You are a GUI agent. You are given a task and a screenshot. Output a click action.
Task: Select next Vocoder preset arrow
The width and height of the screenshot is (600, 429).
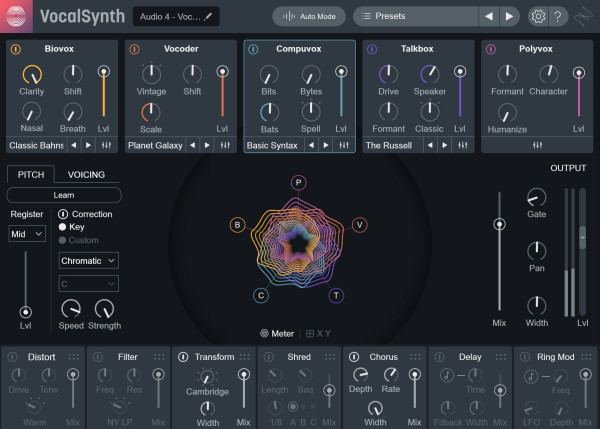(207, 145)
